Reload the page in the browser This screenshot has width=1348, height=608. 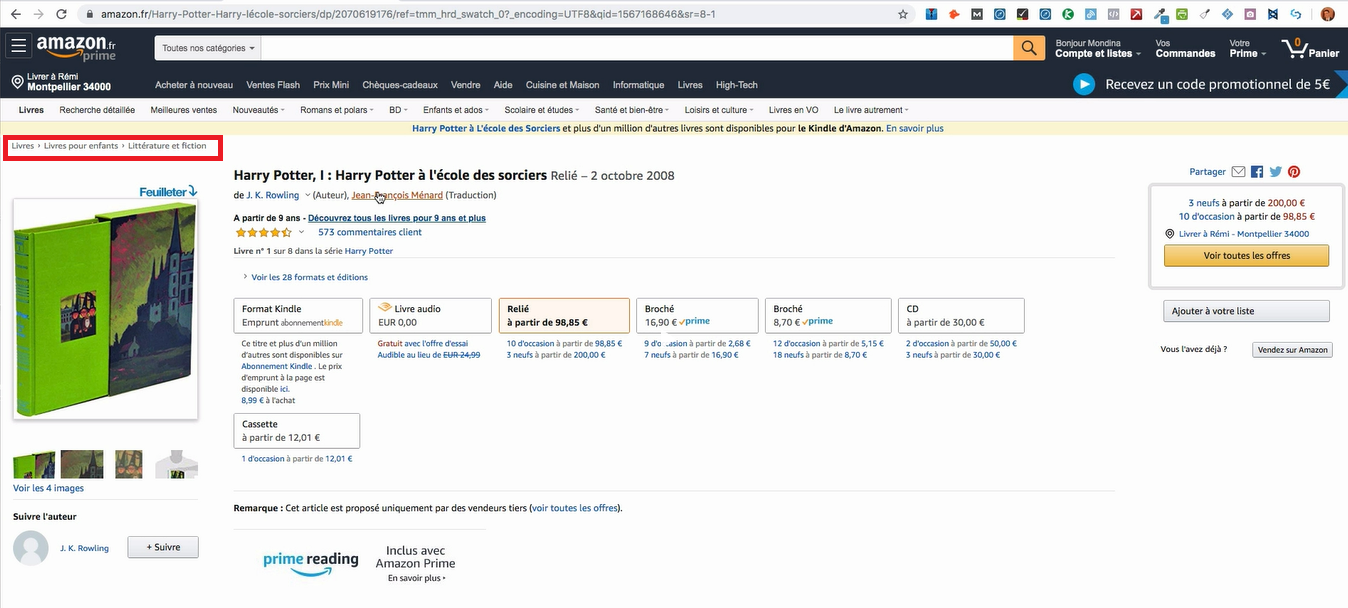point(62,15)
